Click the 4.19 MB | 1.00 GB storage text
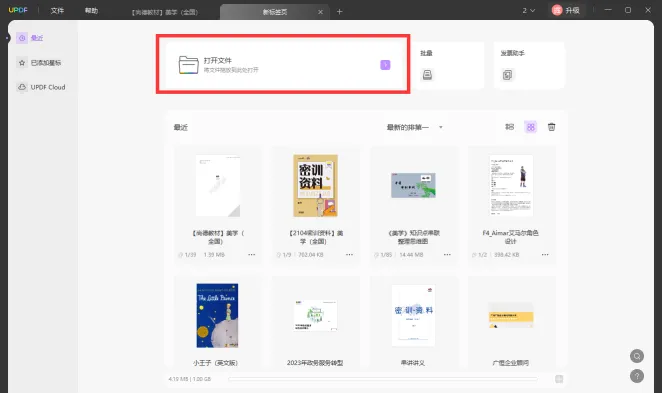This screenshot has width=662, height=393. [x=190, y=379]
